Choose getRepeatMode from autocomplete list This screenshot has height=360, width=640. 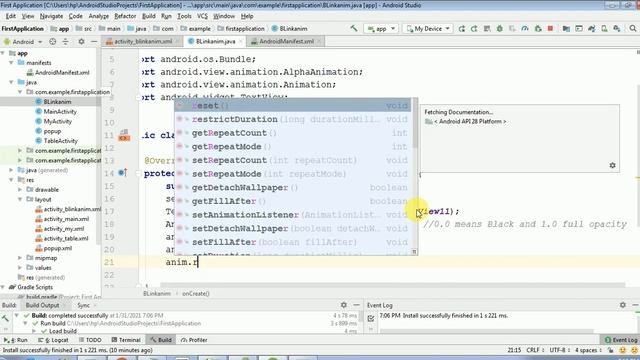click(292, 147)
